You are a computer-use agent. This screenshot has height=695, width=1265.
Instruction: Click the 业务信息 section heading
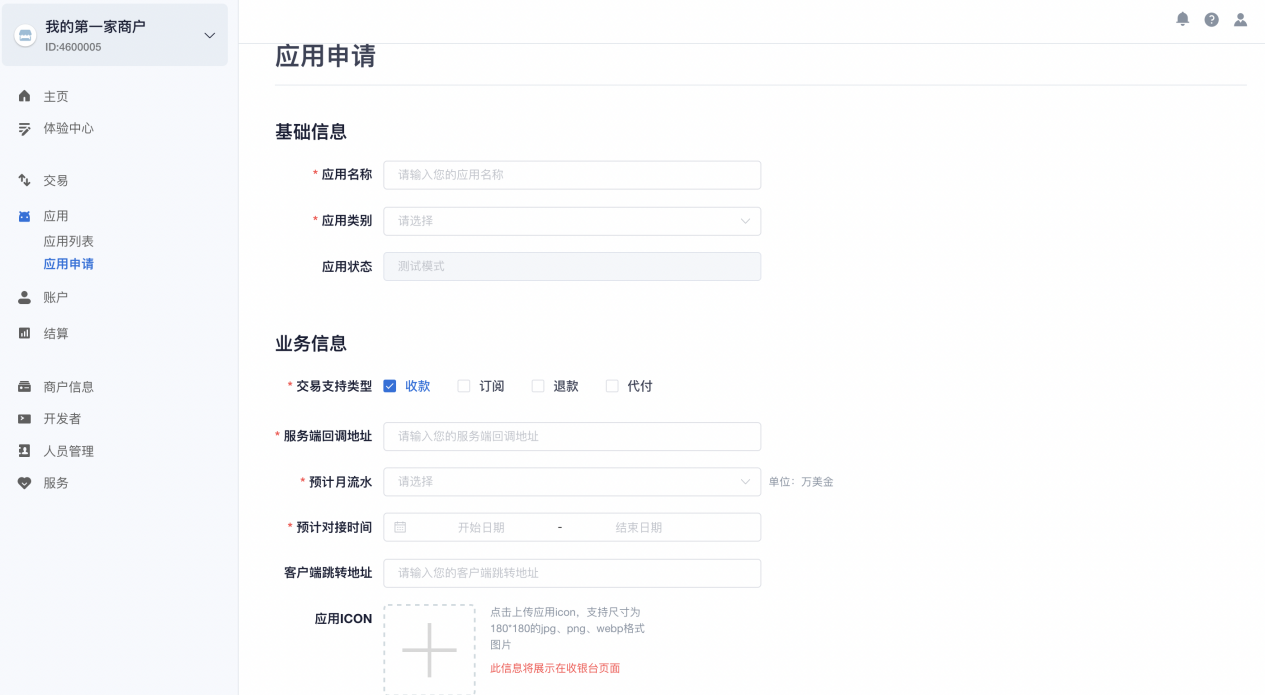(x=311, y=344)
